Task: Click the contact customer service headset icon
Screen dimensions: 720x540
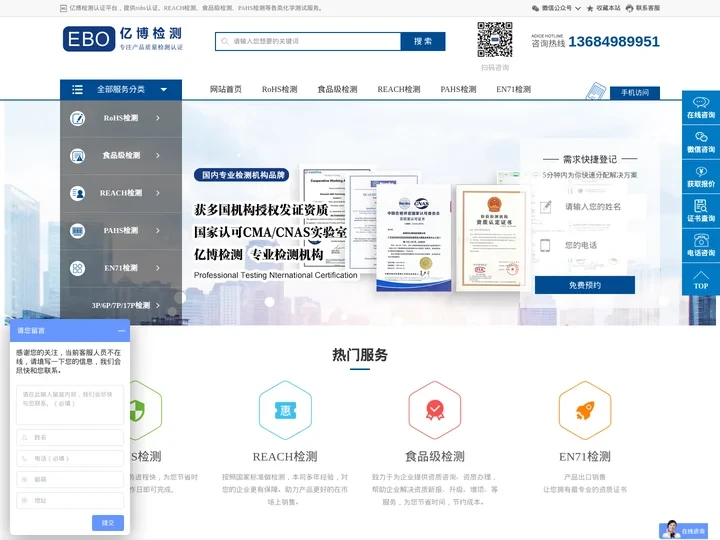Action: [x=630, y=8]
